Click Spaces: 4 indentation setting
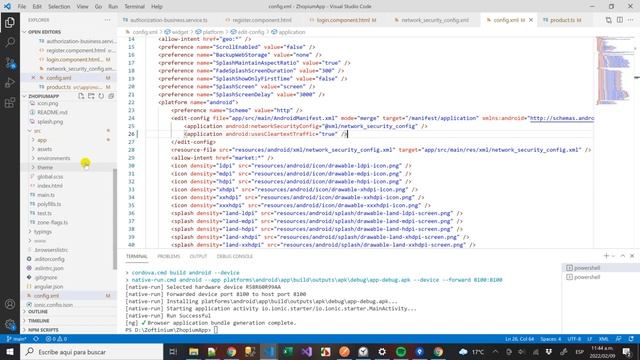This screenshot has width=640, height=360. [551, 339]
